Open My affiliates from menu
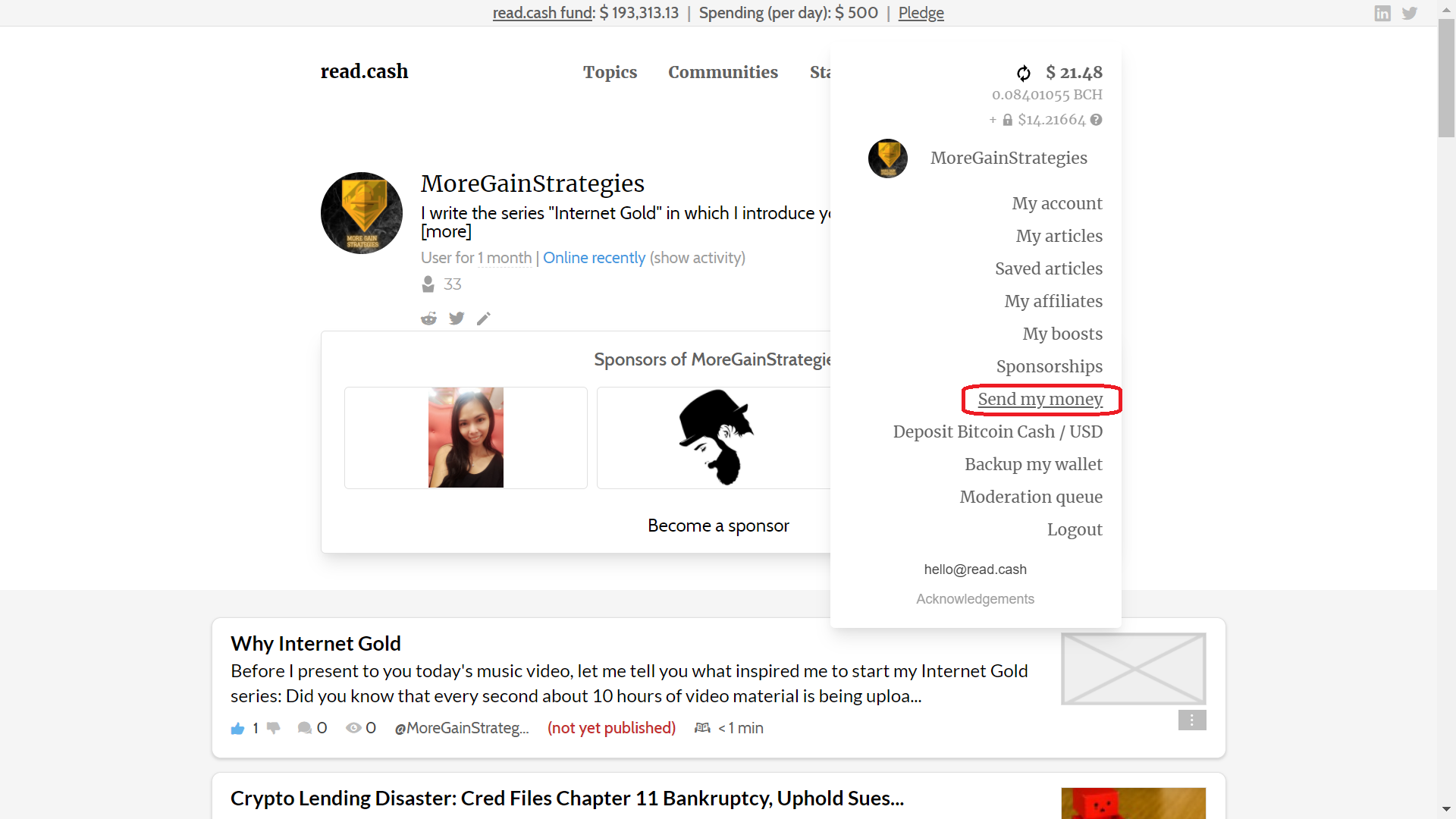This screenshot has height=819, width=1456. coord(1053,301)
